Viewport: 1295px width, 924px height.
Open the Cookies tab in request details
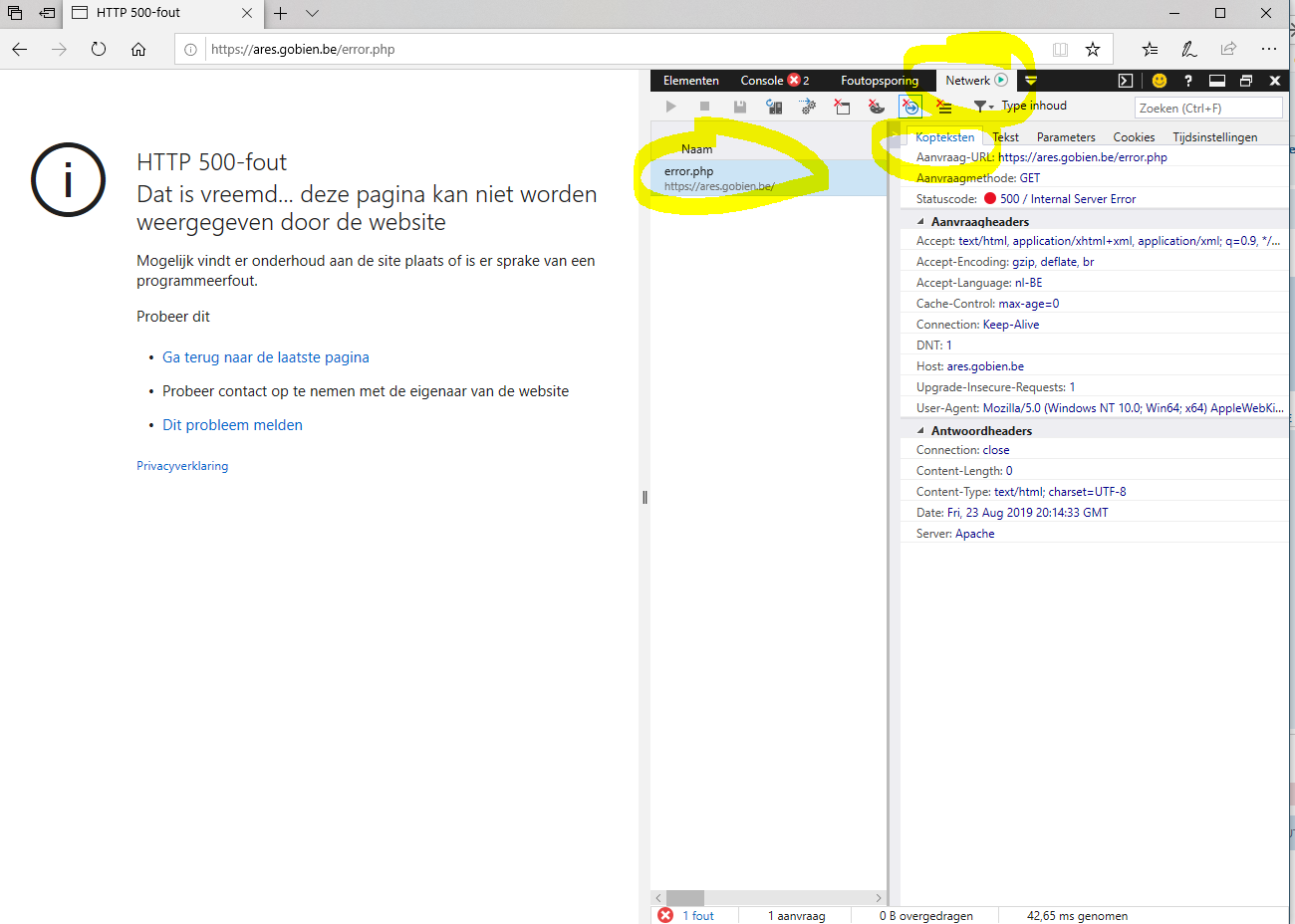1134,137
